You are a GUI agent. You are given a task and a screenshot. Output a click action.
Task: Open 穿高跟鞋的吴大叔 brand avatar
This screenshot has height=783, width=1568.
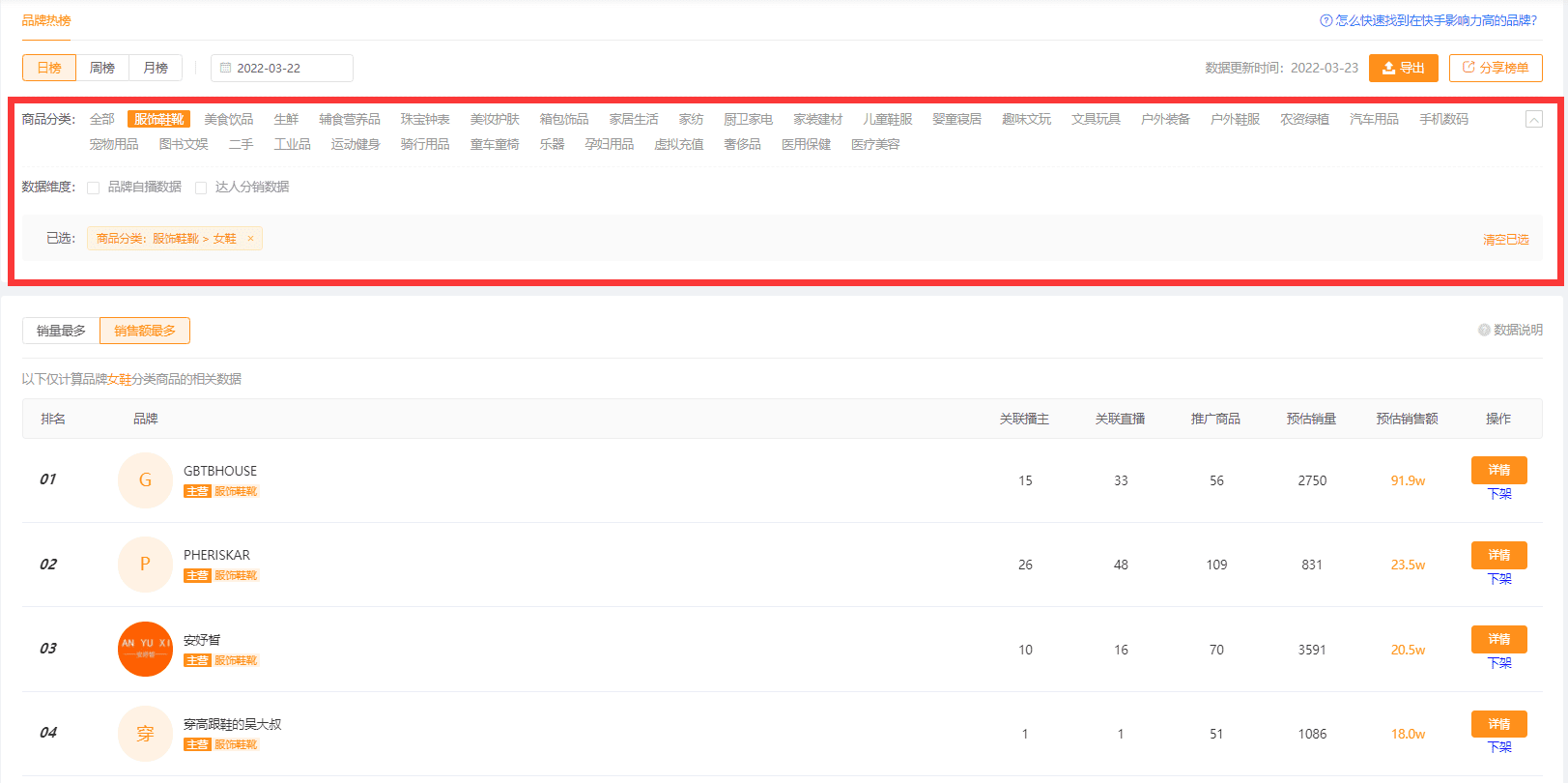tap(145, 734)
